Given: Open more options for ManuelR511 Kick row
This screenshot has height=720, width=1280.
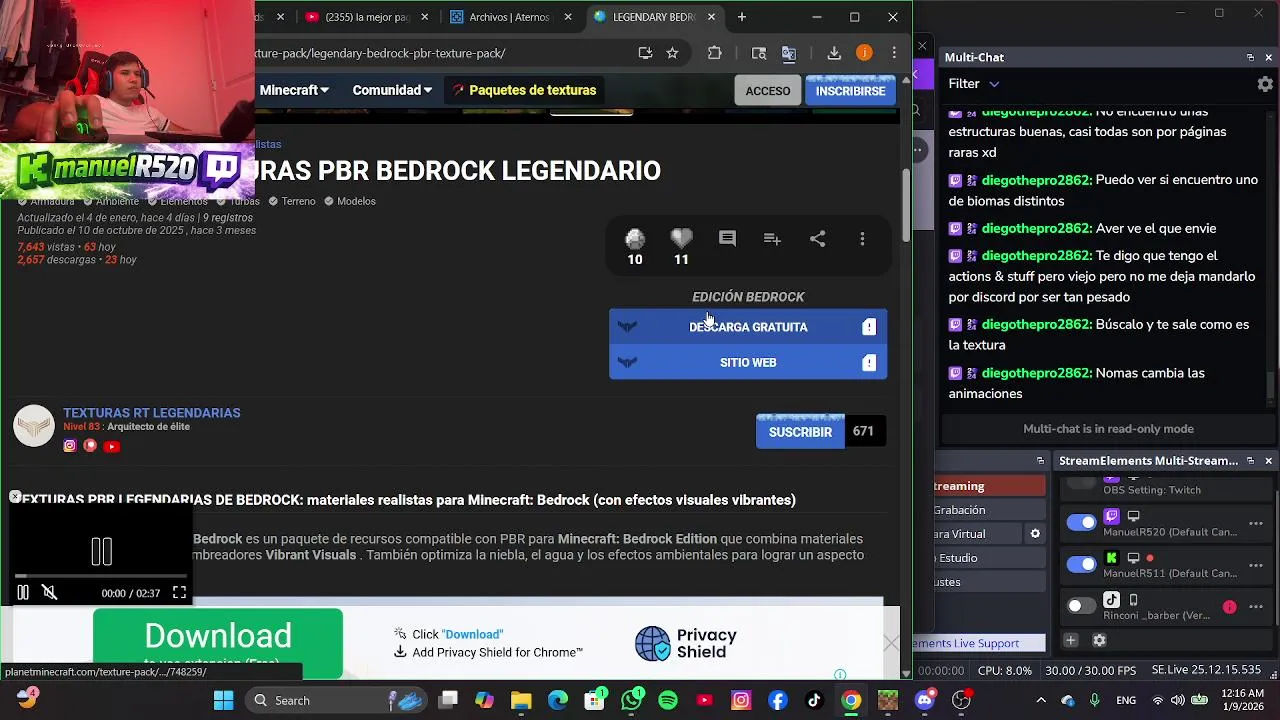Looking at the screenshot, I should tap(1256, 565).
